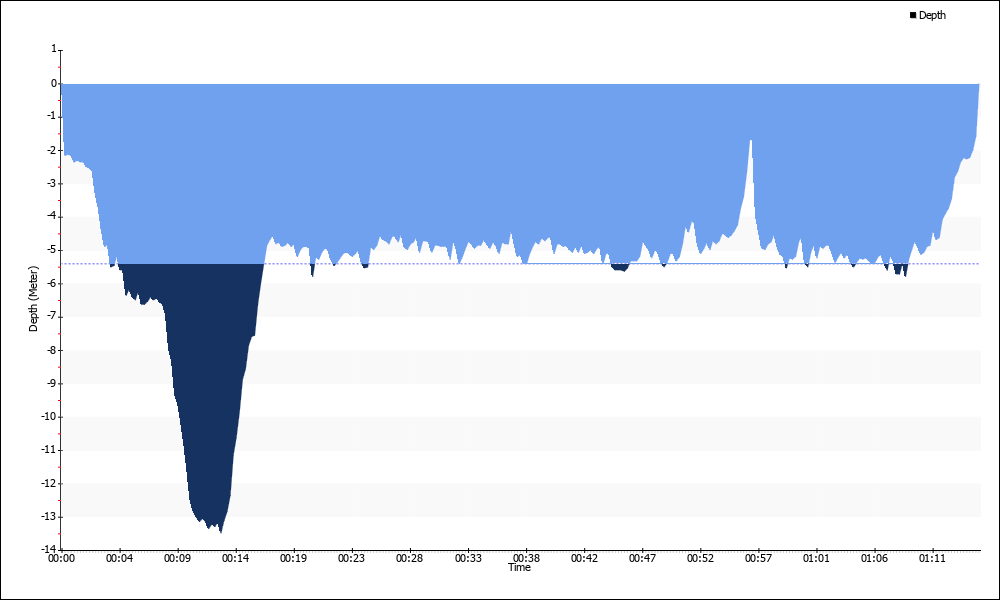This screenshot has height=600, width=1000.
Task: Click the dotted average depth line
Action: click(x=520, y=263)
